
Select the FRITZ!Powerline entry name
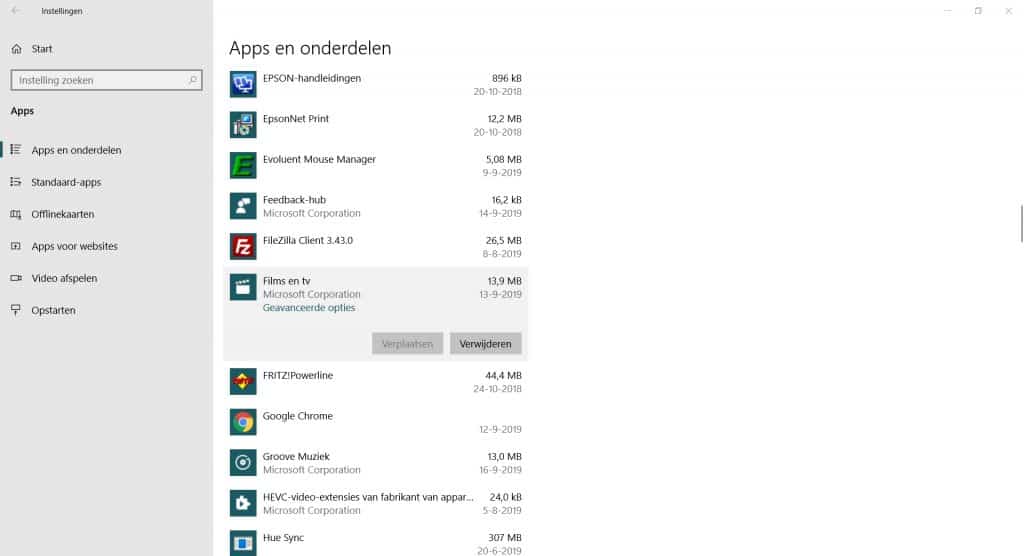pos(298,375)
